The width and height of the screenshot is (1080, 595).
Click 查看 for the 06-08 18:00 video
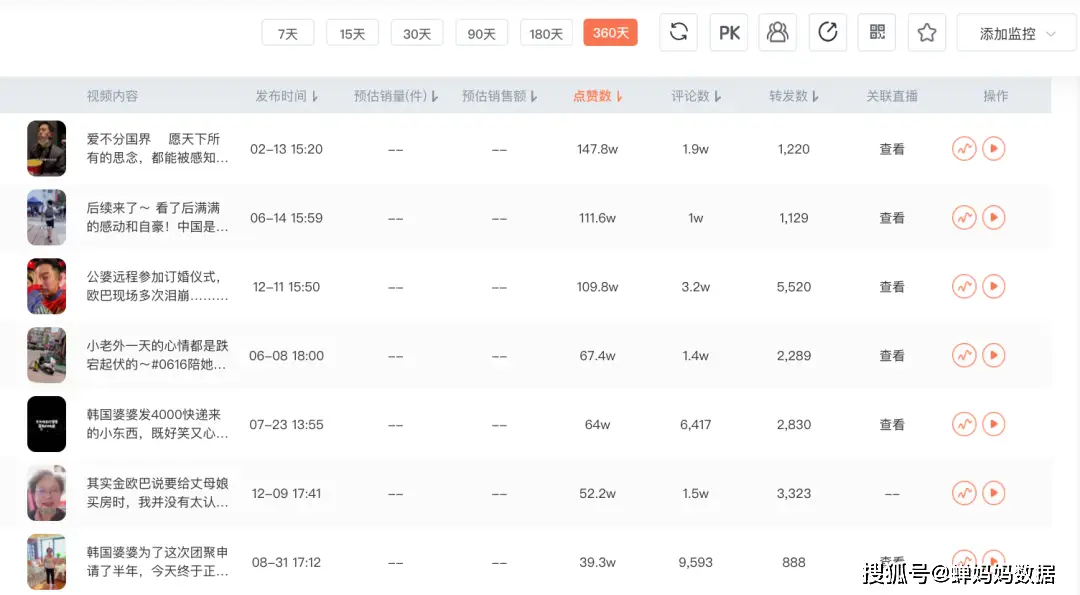(x=891, y=356)
